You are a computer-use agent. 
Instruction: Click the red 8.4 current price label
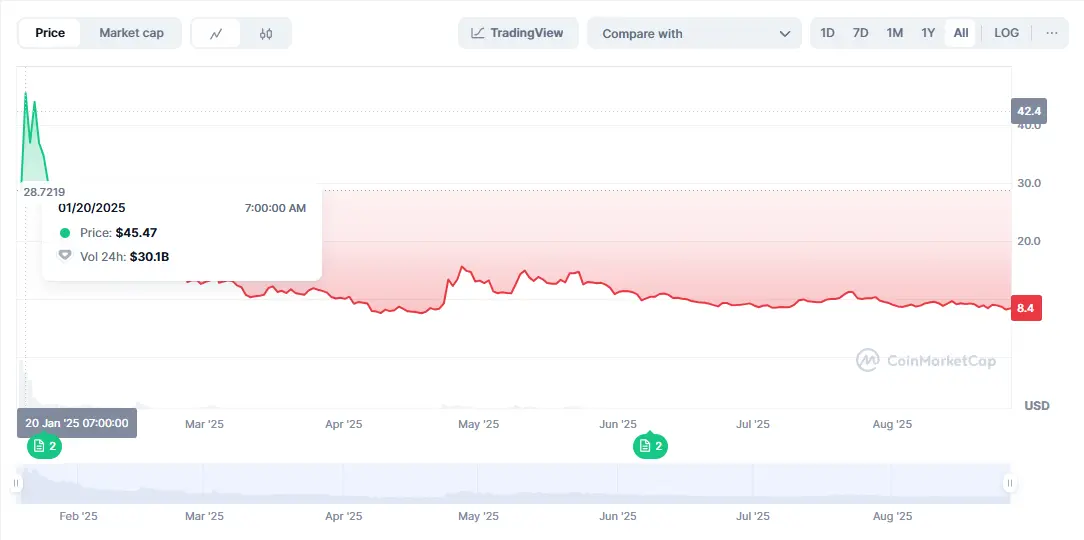pyautogui.click(x=1026, y=309)
